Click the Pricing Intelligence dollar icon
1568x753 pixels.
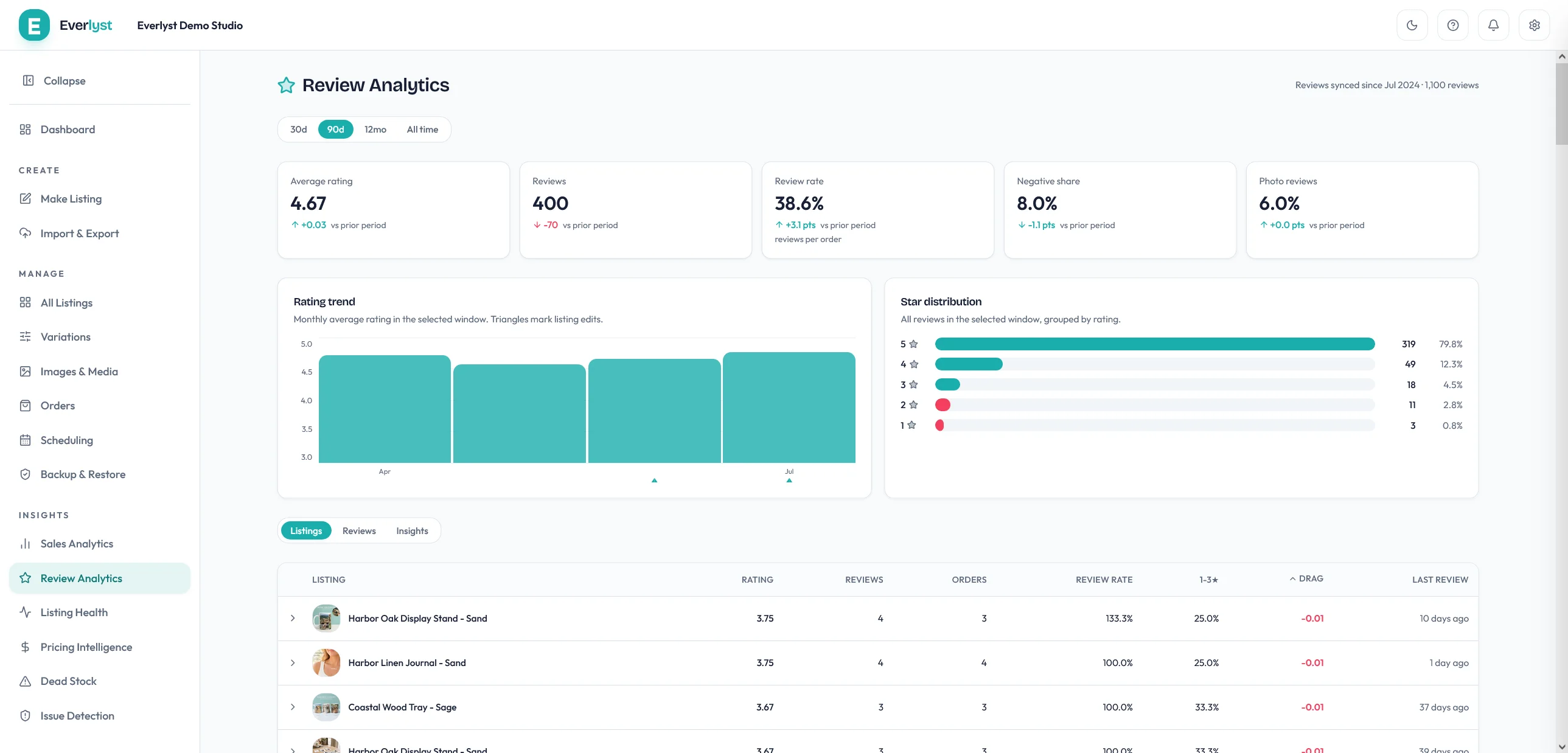tap(25, 647)
